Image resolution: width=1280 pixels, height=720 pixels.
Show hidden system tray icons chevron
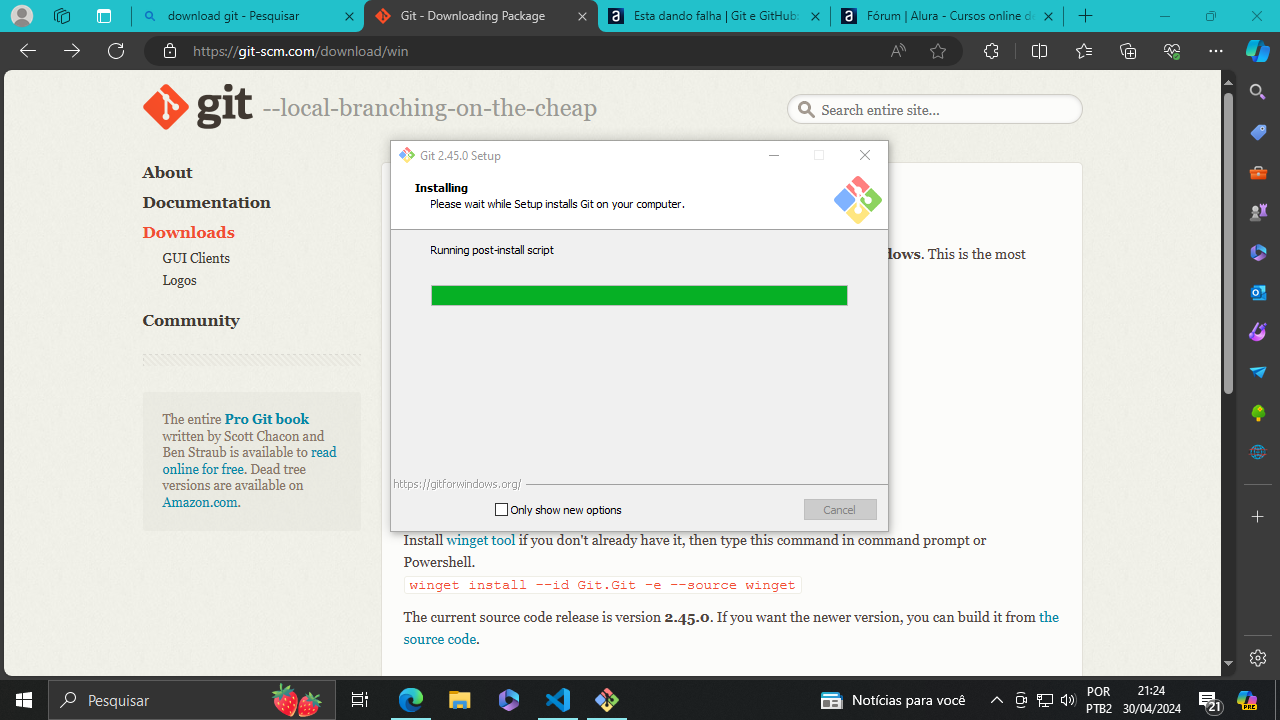coord(996,700)
